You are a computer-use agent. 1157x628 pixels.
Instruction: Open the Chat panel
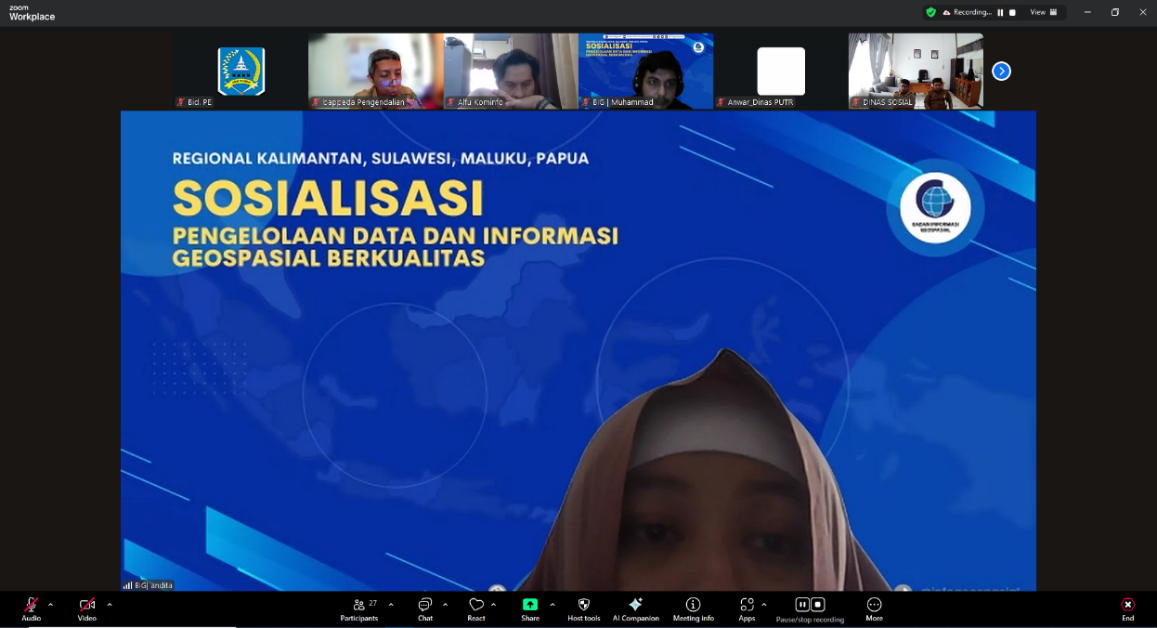tap(425, 605)
